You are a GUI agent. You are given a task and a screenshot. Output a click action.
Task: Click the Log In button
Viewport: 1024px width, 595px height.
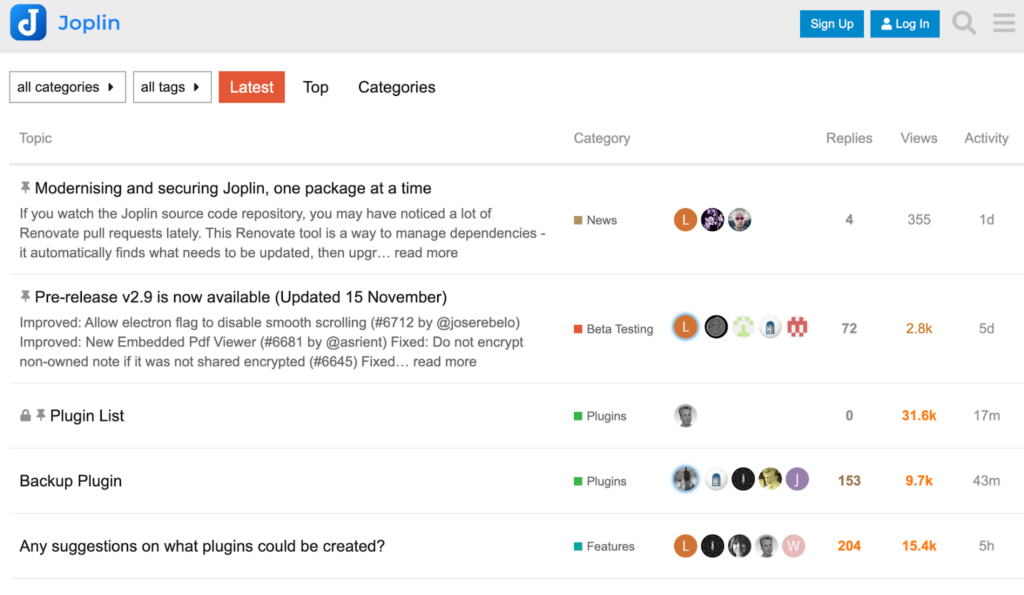pos(905,24)
